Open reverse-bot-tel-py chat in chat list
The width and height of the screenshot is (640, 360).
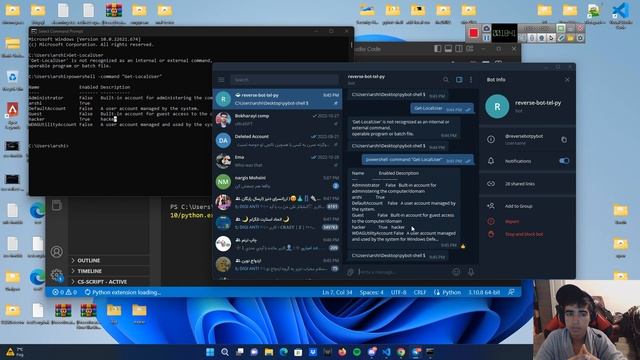(278, 99)
